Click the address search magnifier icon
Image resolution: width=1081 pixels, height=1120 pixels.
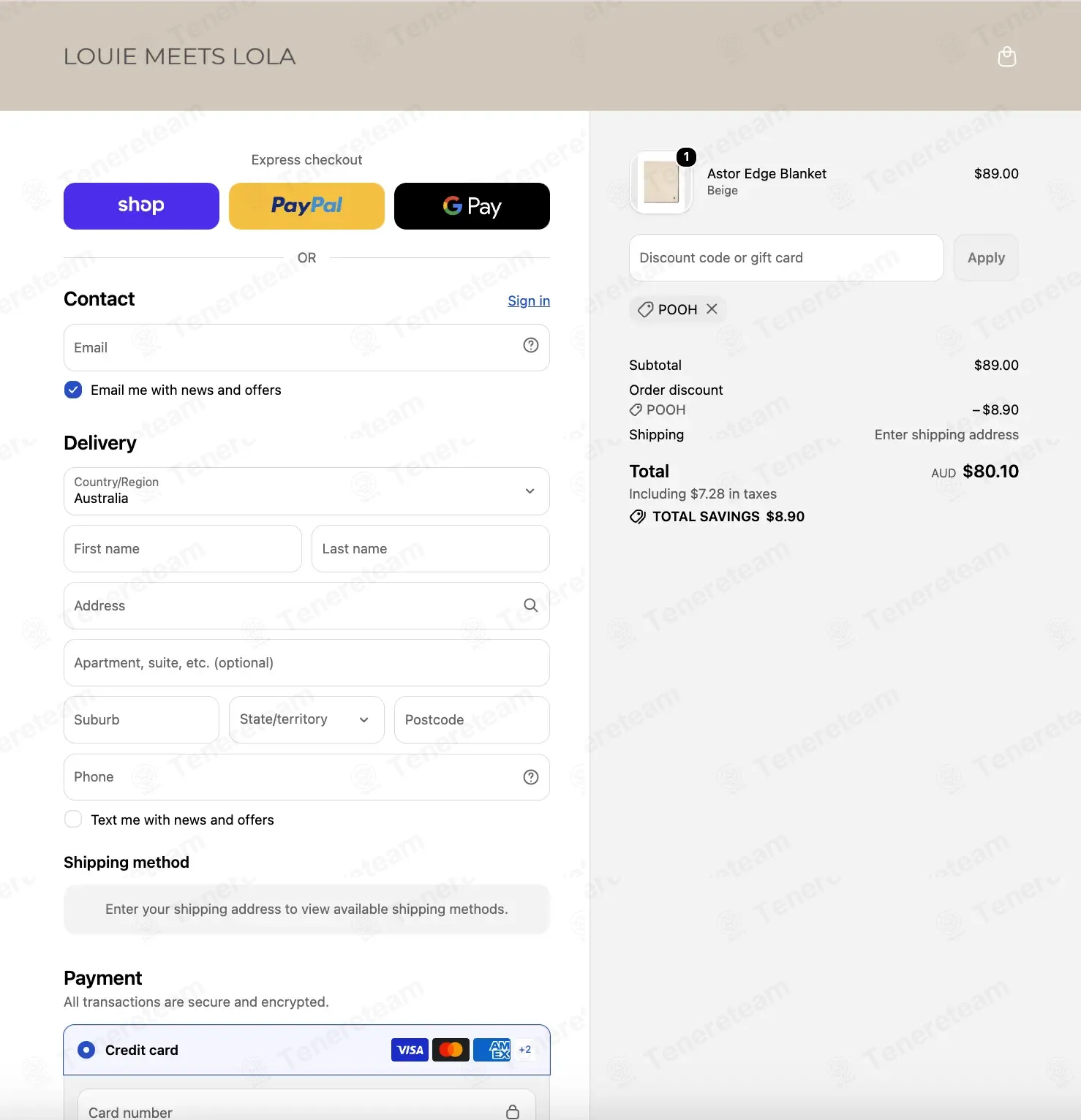[531, 605]
